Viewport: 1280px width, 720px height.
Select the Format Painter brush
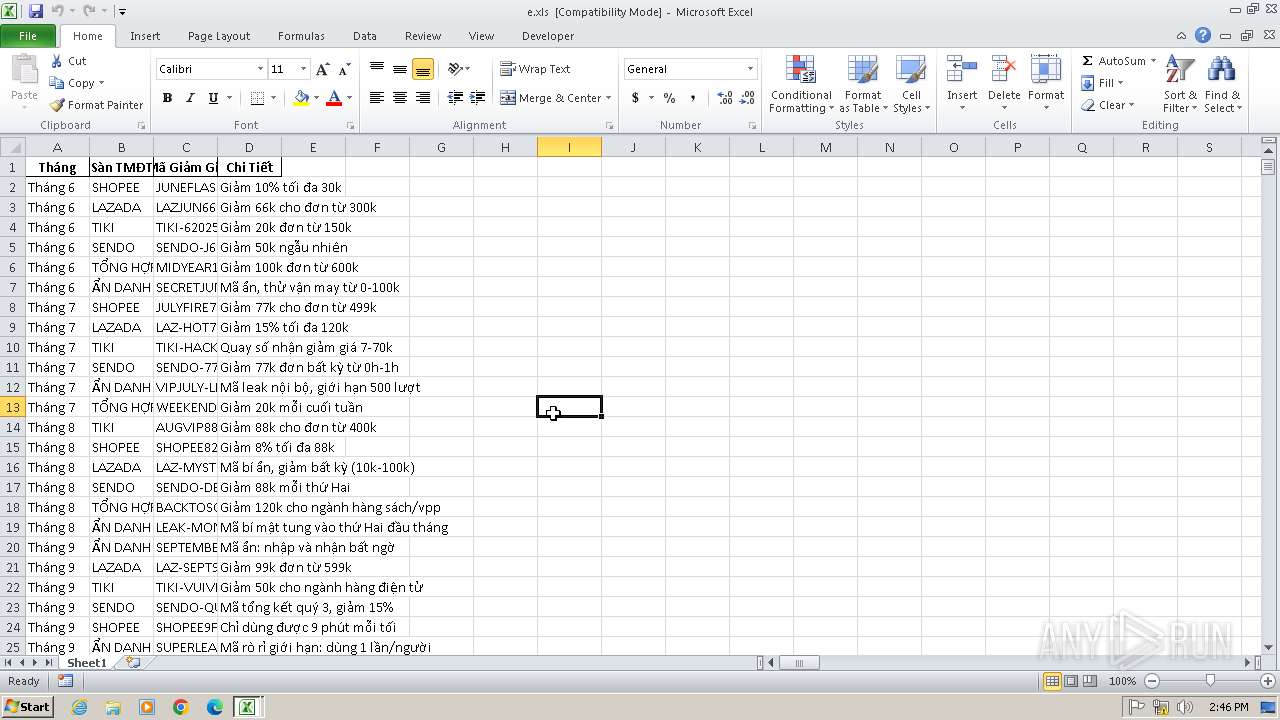pos(97,105)
